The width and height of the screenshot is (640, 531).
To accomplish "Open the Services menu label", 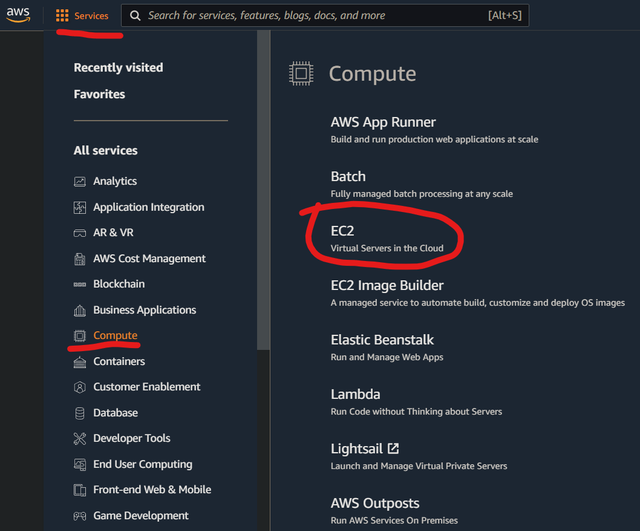I will coord(91,16).
